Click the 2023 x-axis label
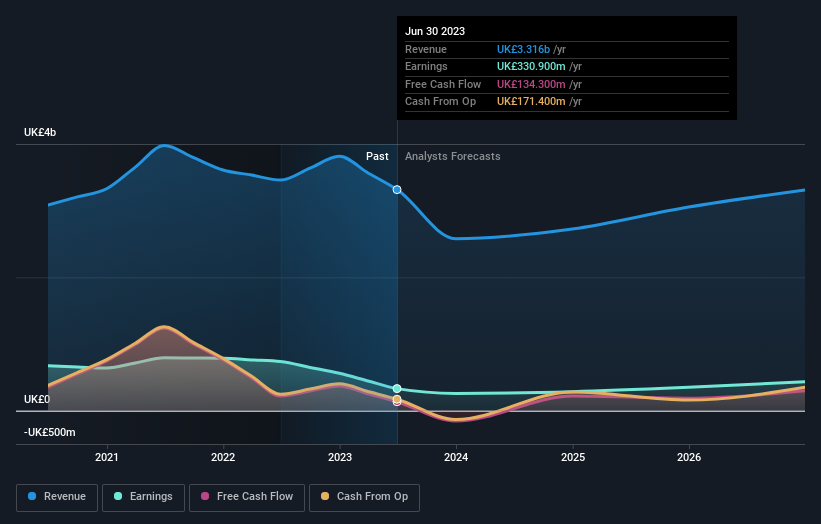 pyautogui.click(x=340, y=457)
